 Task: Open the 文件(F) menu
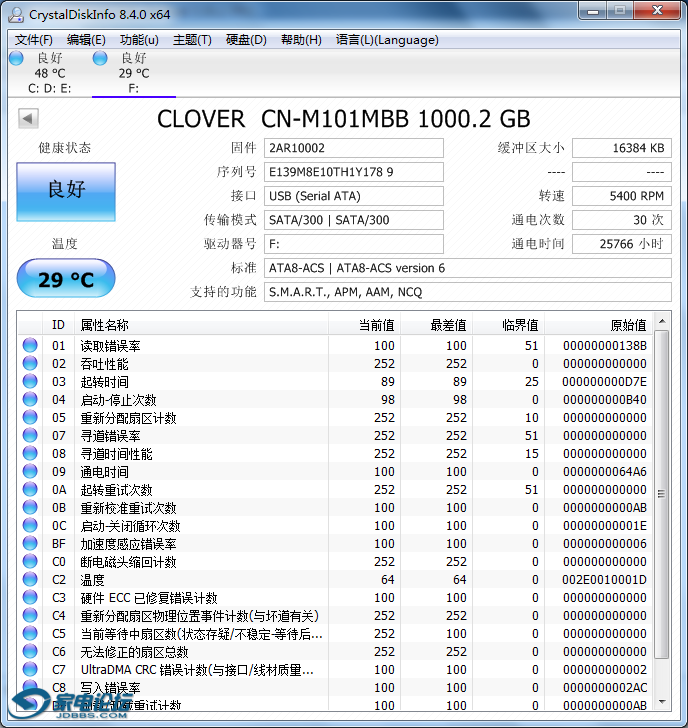point(33,40)
